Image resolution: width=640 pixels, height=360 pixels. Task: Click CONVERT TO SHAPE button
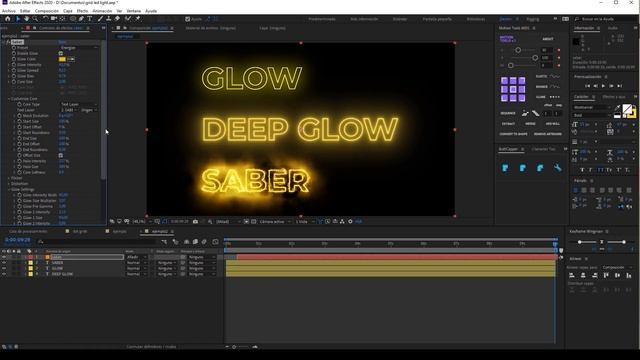point(513,134)
